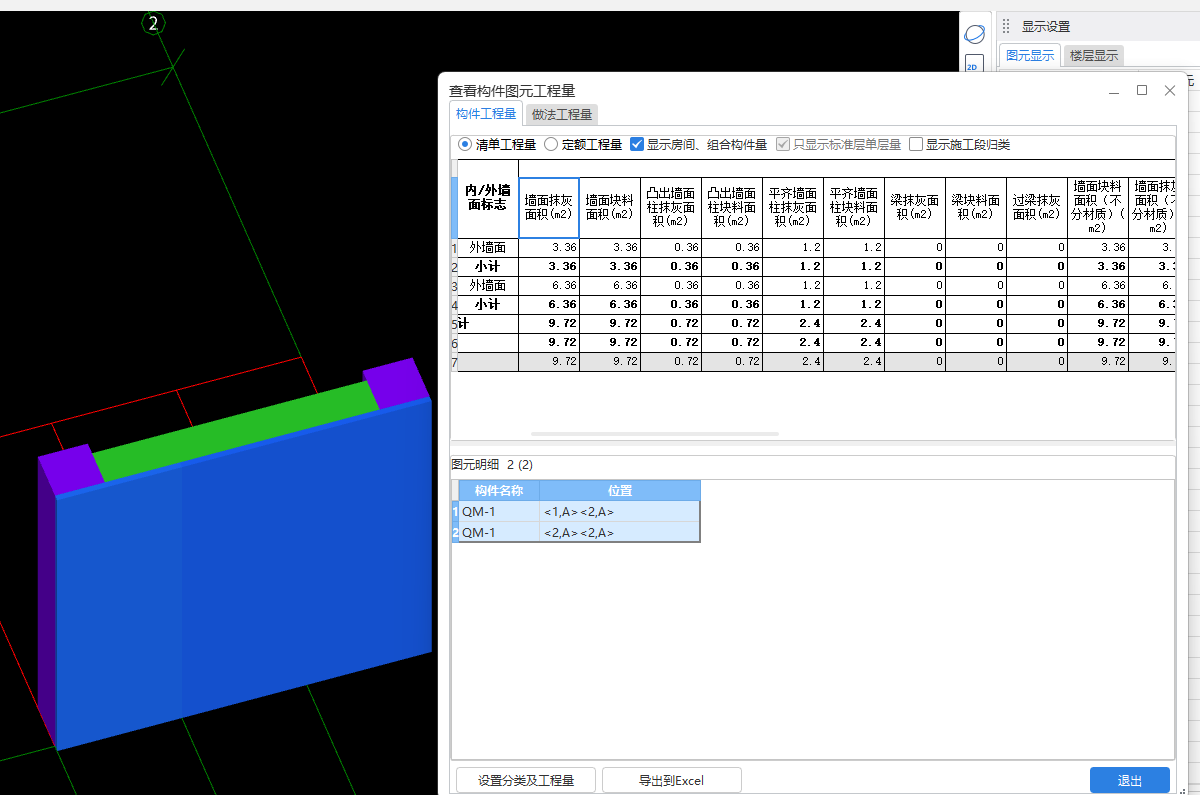Image resolution: width=1200 pixels, height=795 pixels.
Task: Click 位置 header in detail list
Action: pyautogui.click(x=620, y=491)
